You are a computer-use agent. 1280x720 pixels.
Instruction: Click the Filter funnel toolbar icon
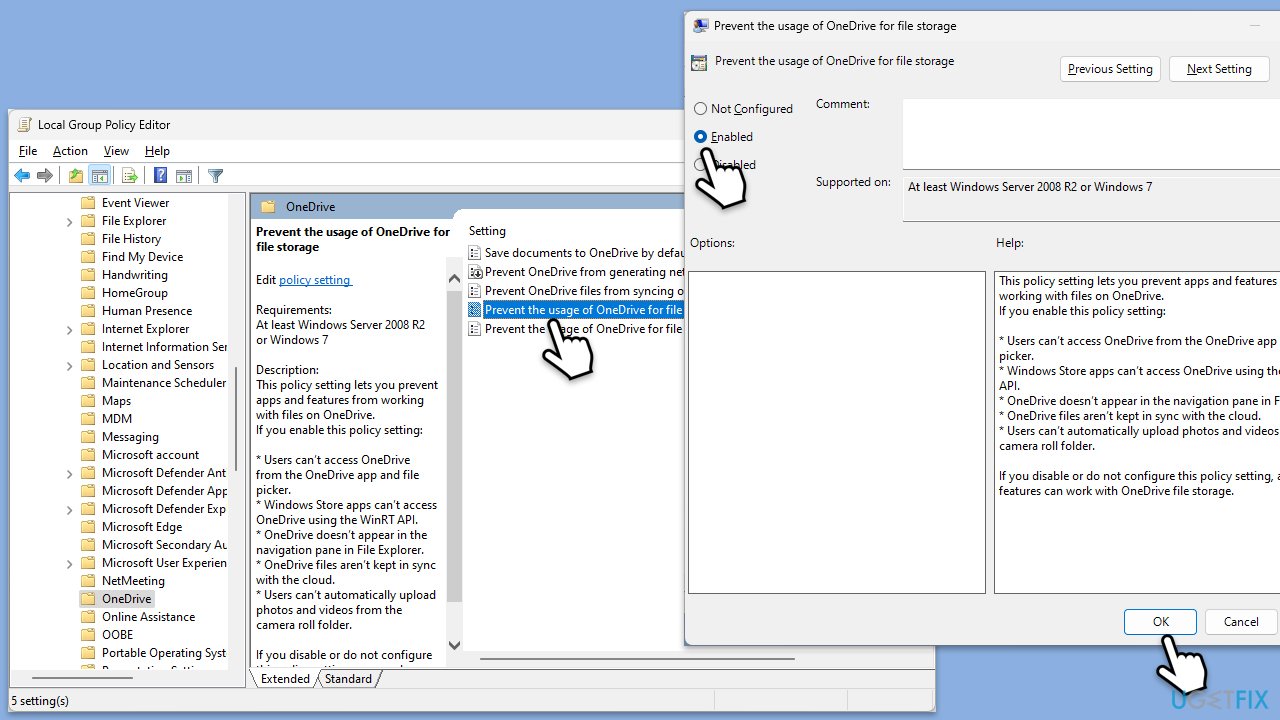tap(215, 176)
